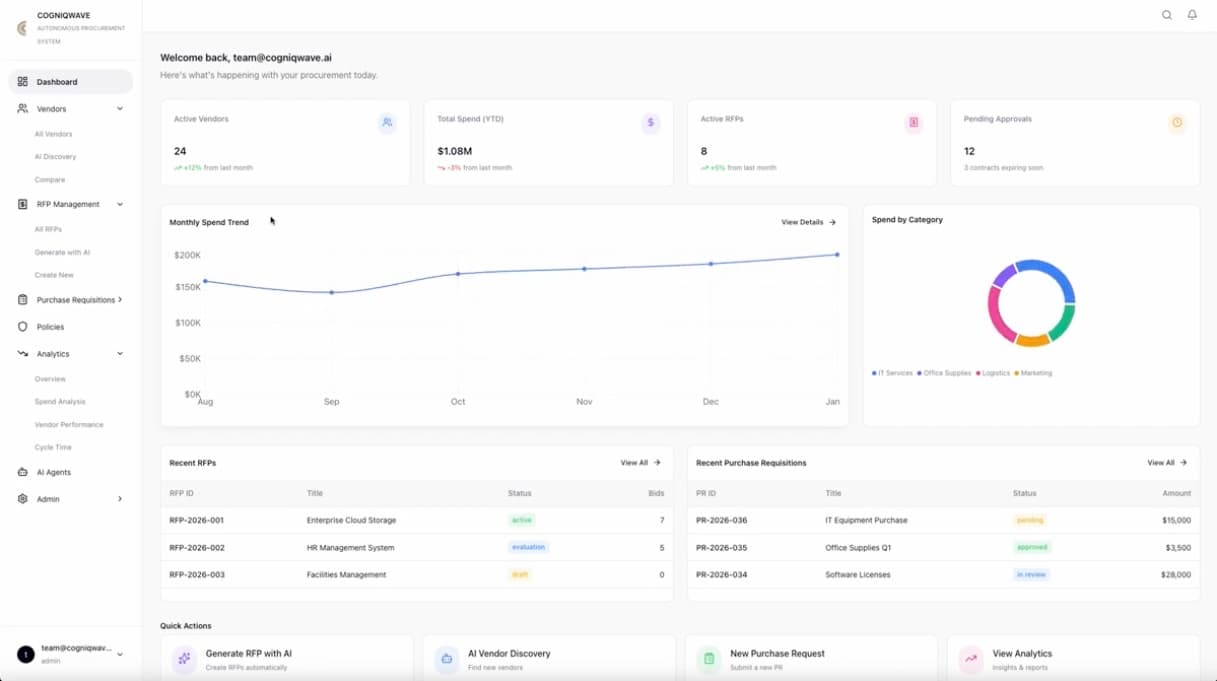Image resolution: width=1217 pixels, height=681 pixels.
Task: Collapse the Vendors section in the sidebar
Action: point(121,108)
